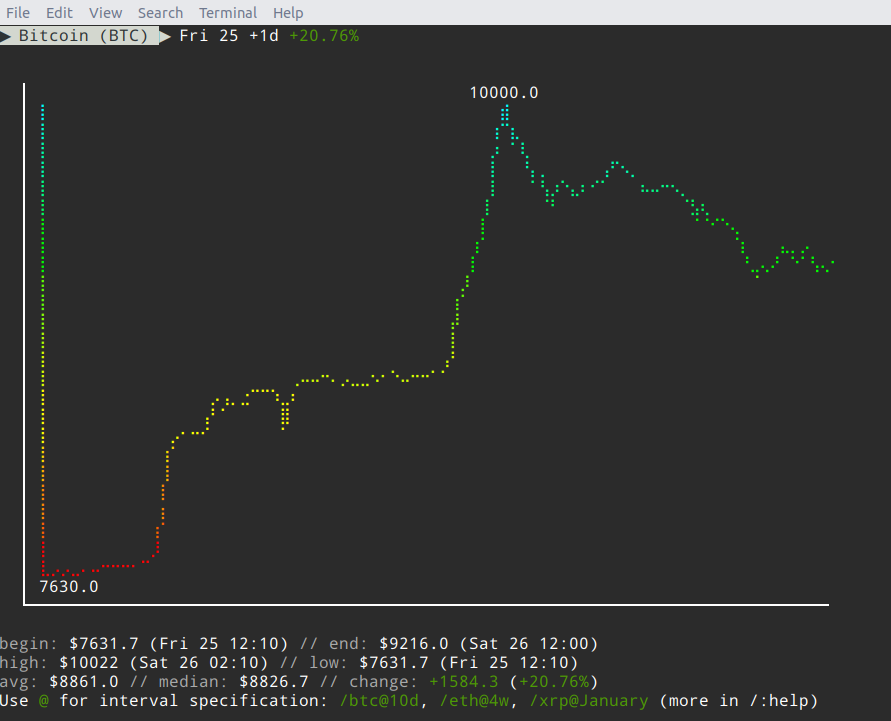Click the end value $9216.0

pos(414,643)
